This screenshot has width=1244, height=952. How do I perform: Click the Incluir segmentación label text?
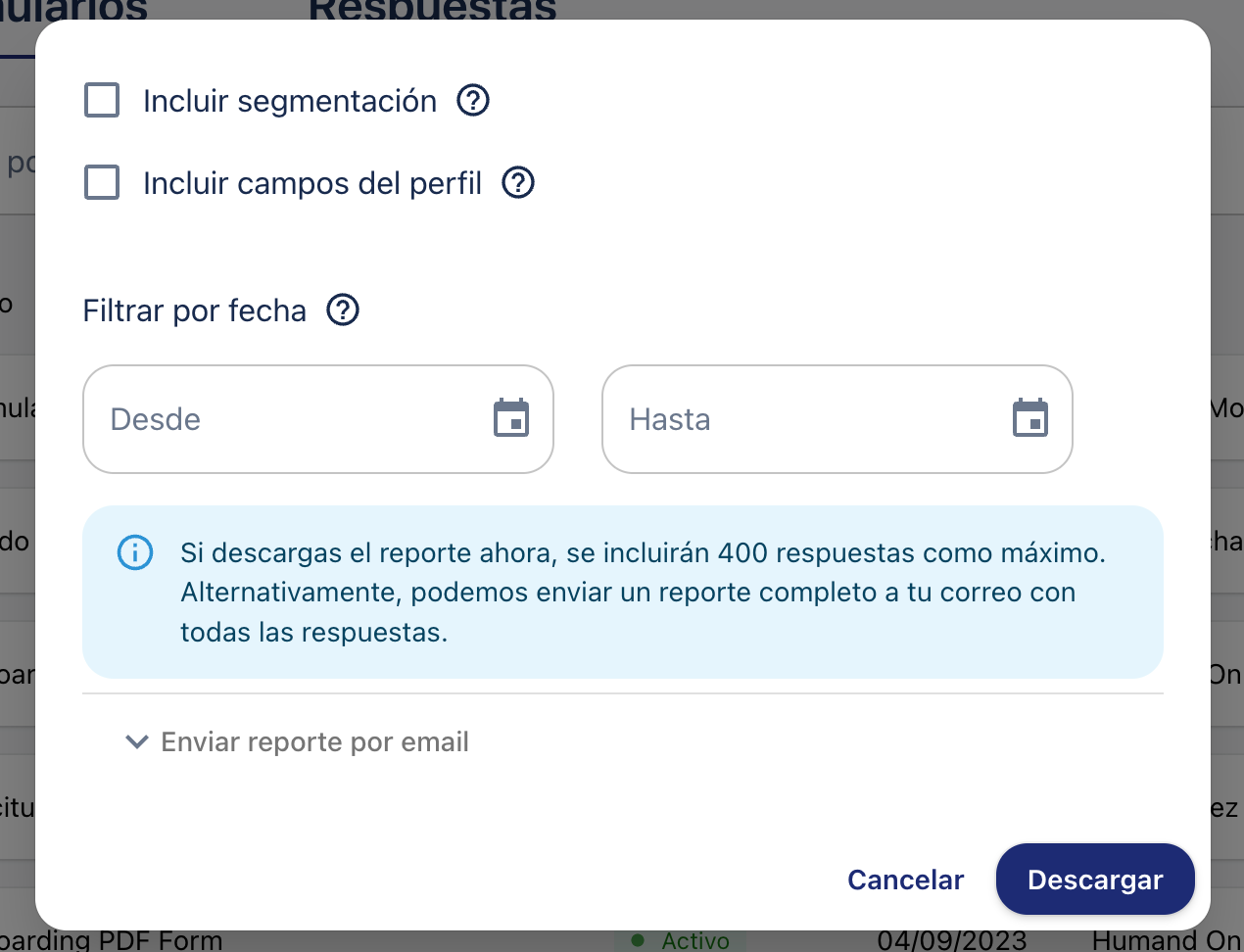[289, 101]
